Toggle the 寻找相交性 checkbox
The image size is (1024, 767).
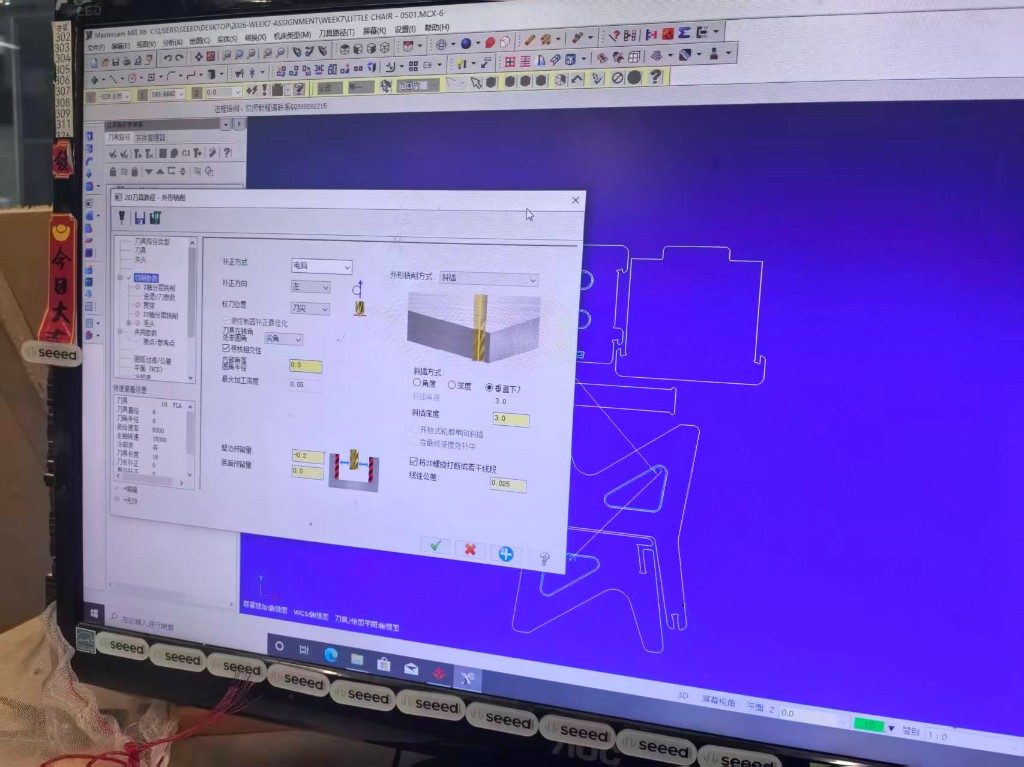(226, 348)
